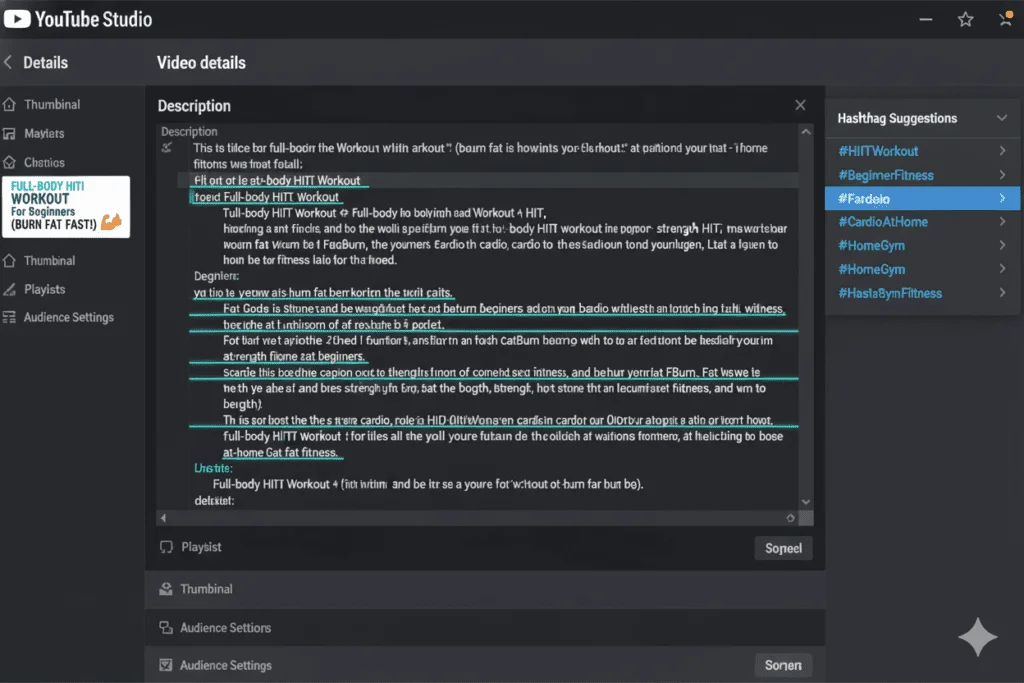Click the small edit icon beside description text
Screen dimensions: 1024x683
click(x=167, y=148)
